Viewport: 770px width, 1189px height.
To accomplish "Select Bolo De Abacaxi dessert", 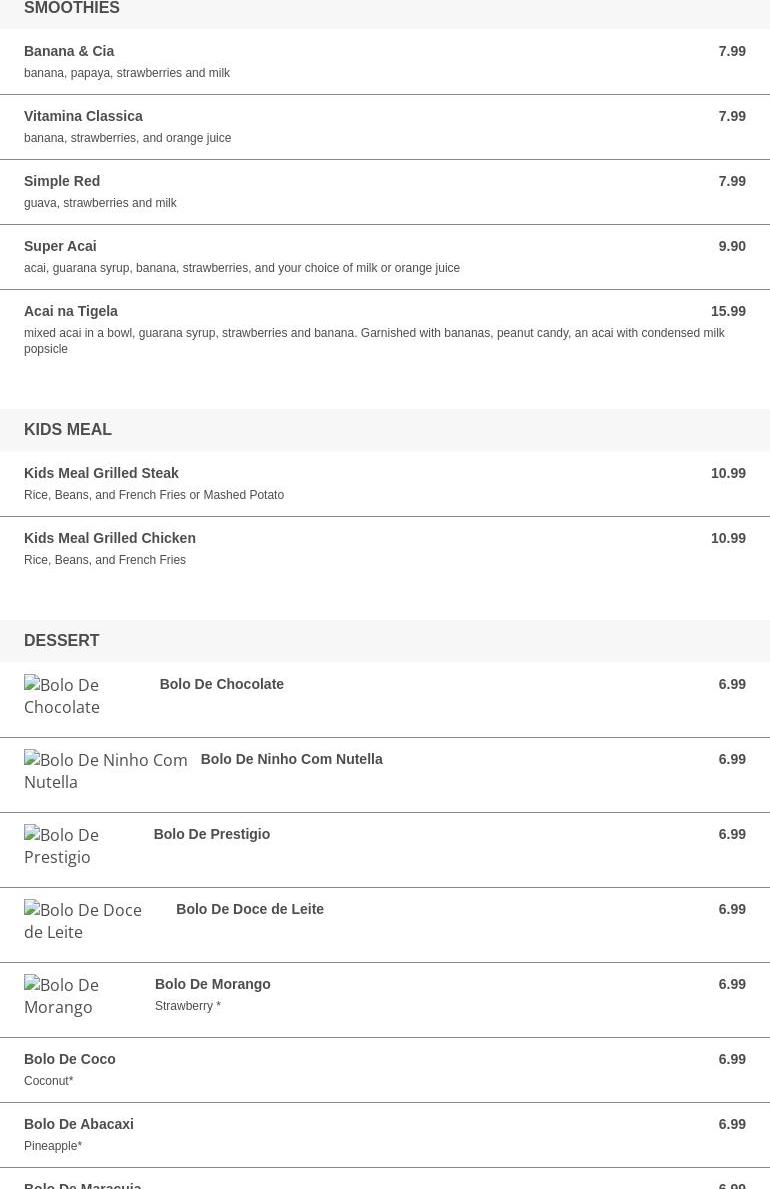I will [x=385, y=1135].
